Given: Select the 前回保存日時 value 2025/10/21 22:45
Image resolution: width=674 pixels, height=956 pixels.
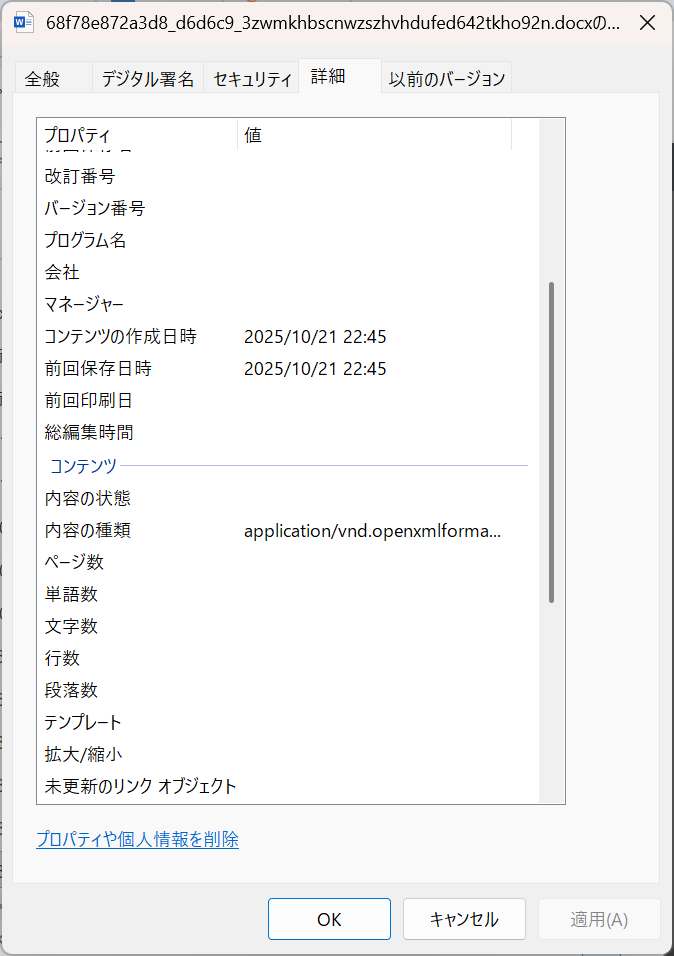Looking at the screenshot, I should click(x=315, y=369).
